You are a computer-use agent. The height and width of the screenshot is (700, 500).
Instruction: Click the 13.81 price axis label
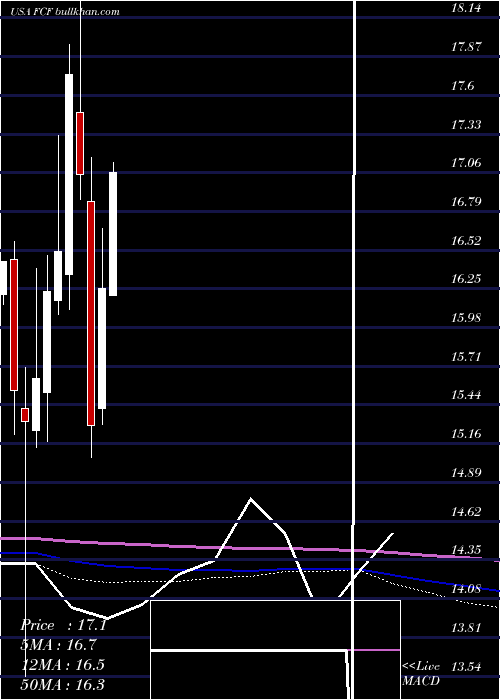(466, 627)
